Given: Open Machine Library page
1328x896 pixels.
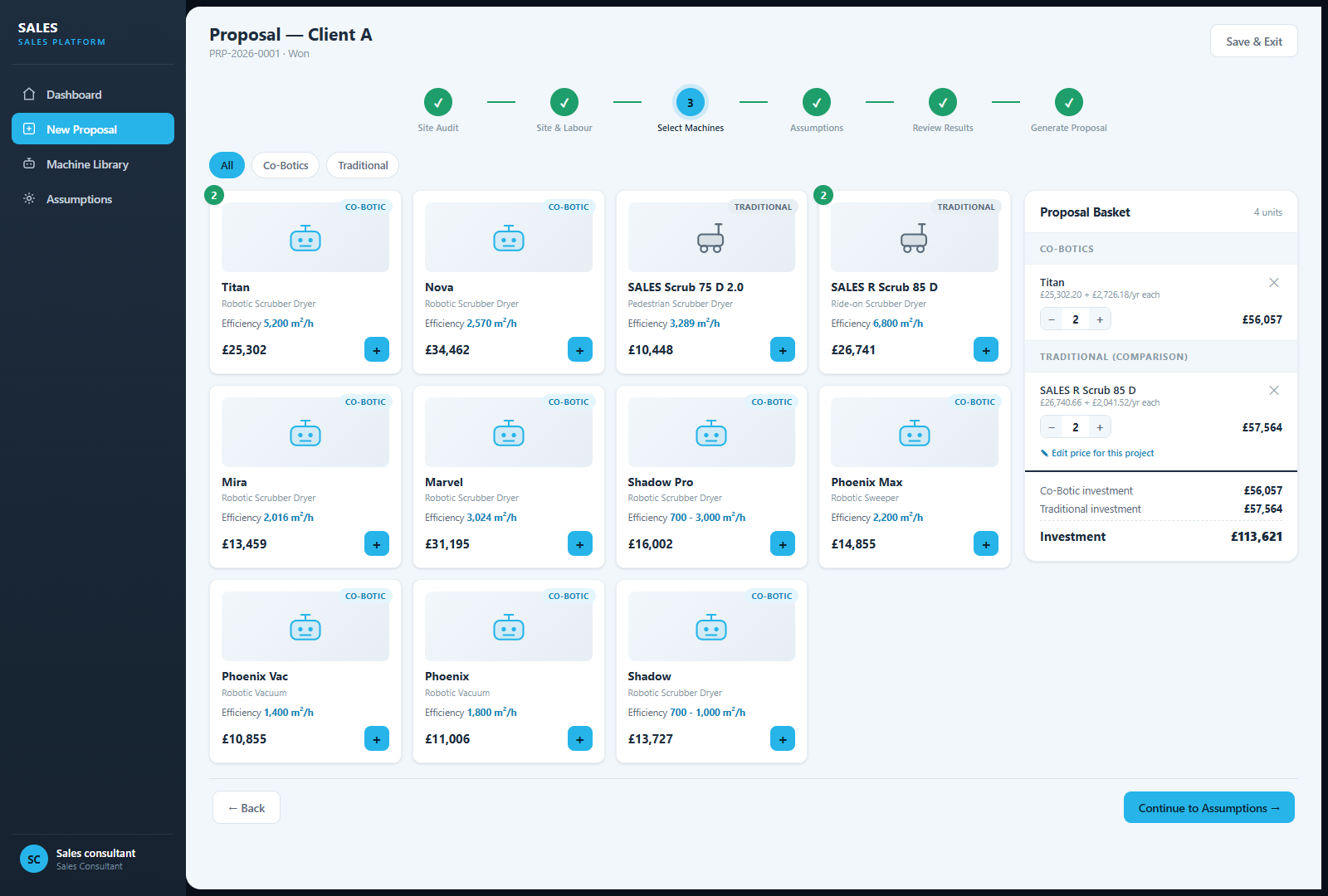Looking at the screenshot, I should [x=93, y=164].
